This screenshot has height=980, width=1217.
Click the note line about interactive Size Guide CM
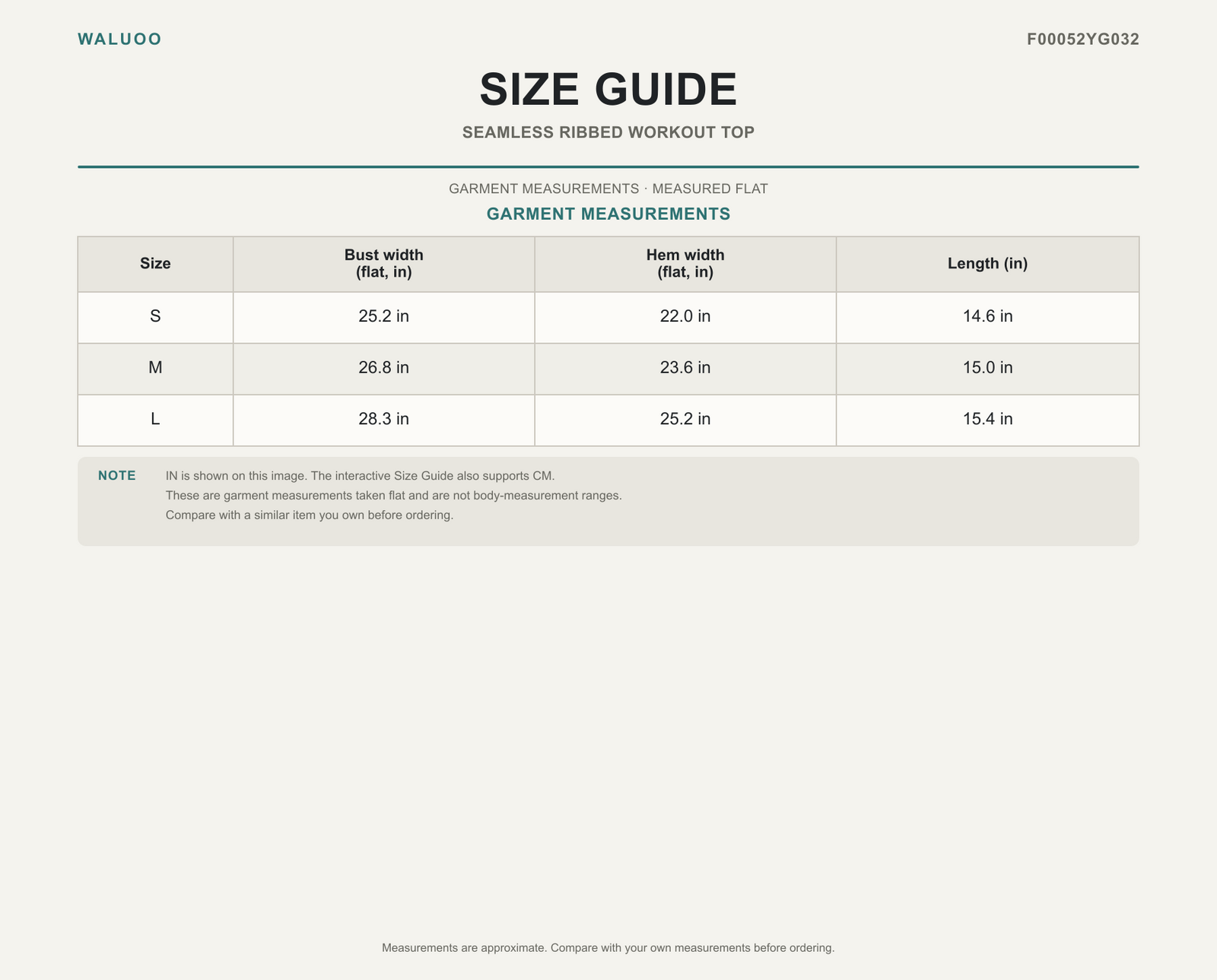tap(361, 476)
